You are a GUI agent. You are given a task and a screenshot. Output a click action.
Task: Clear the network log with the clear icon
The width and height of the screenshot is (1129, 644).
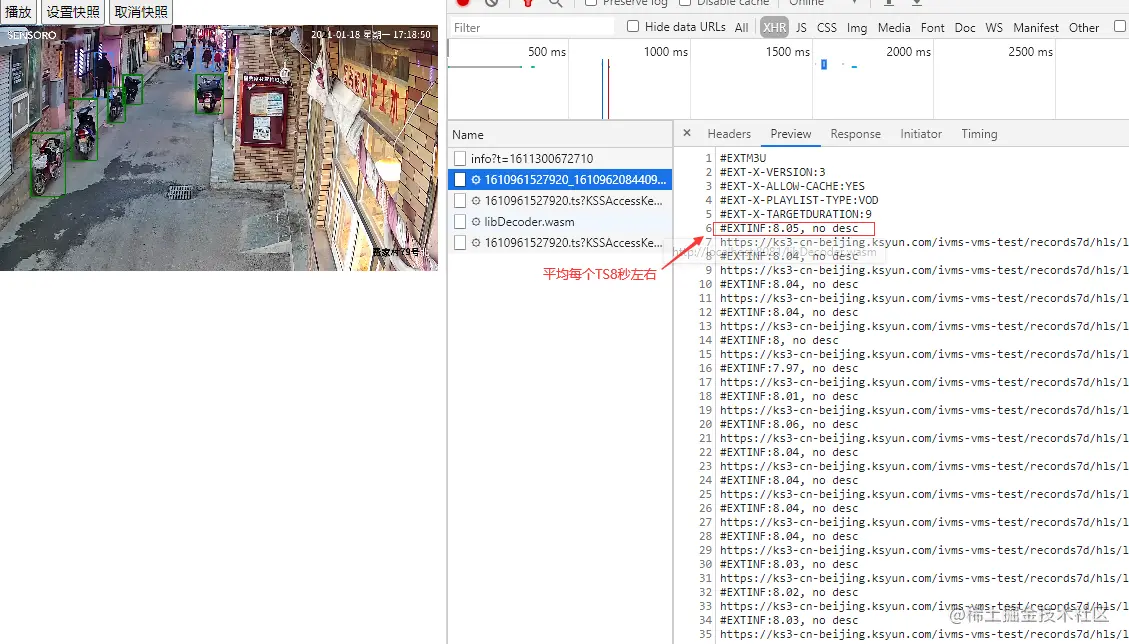pos(491,2)
